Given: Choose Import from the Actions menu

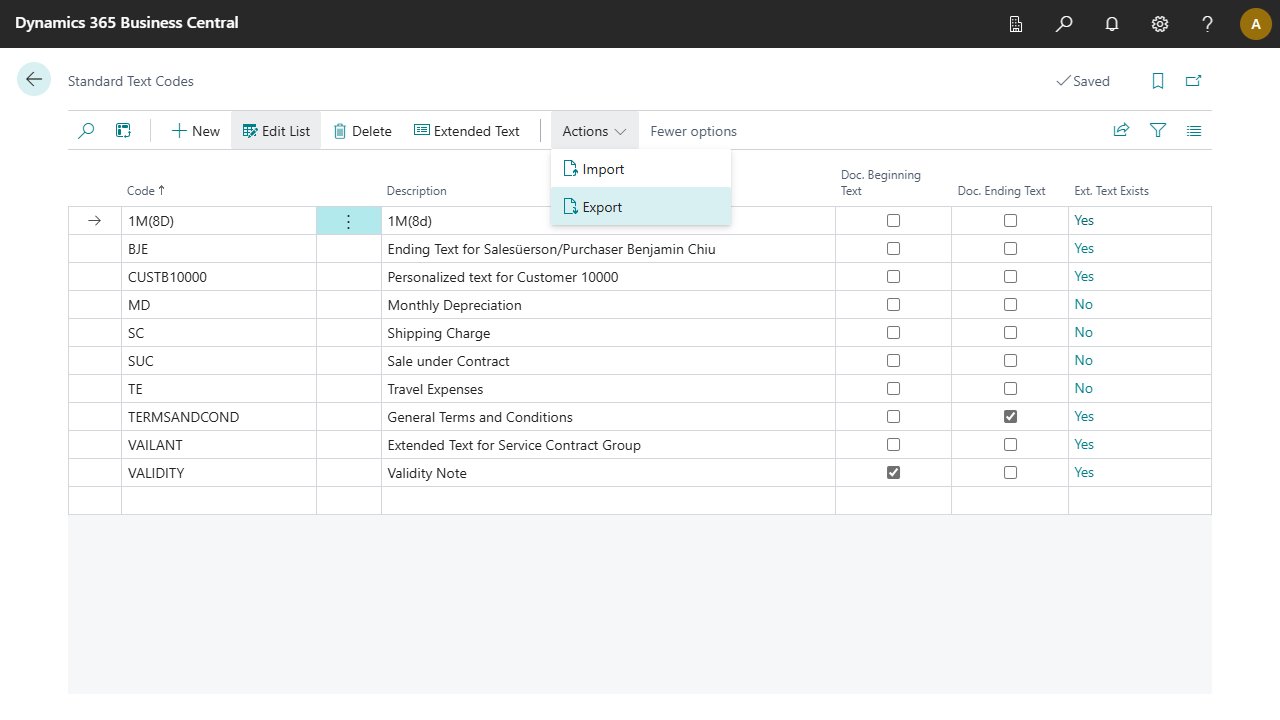Looking at the screenshot, I should [603, 169].
